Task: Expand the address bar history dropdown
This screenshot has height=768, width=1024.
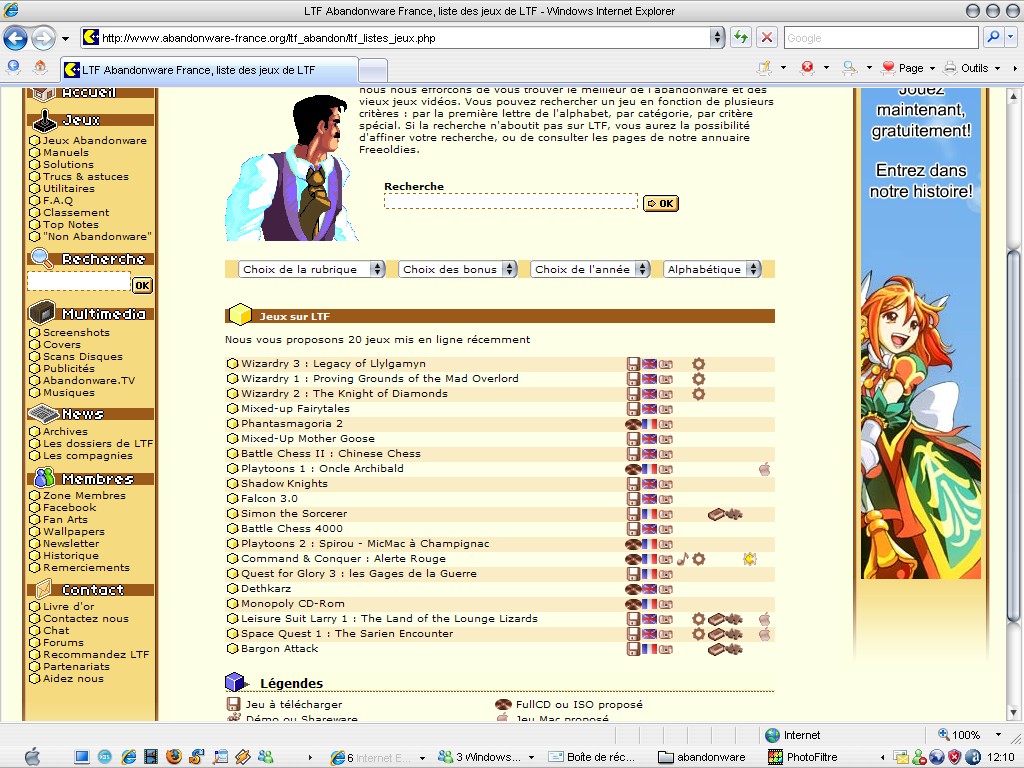Action: [717, 37]
